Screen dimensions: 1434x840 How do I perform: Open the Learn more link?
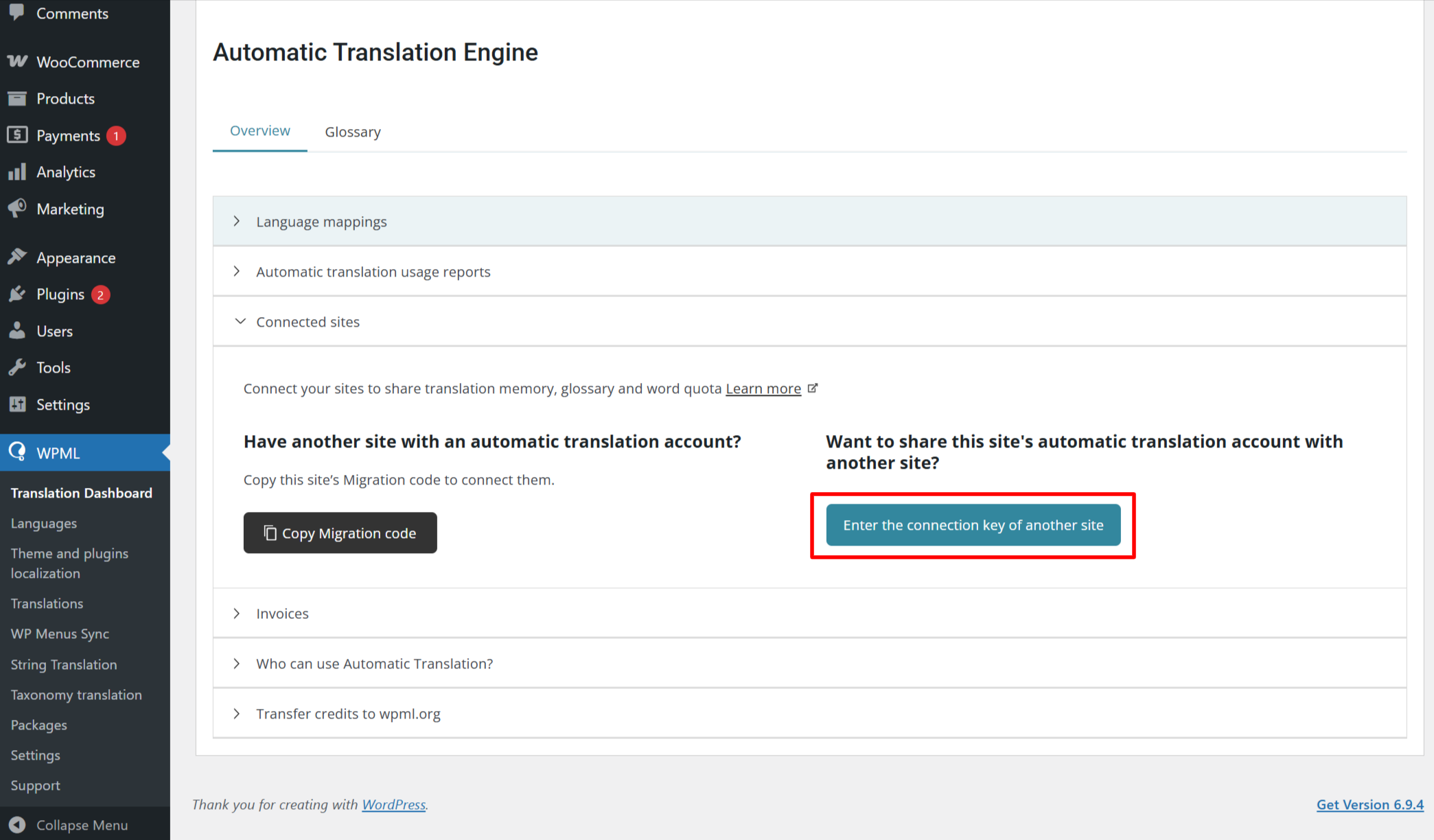coord(763,388)
